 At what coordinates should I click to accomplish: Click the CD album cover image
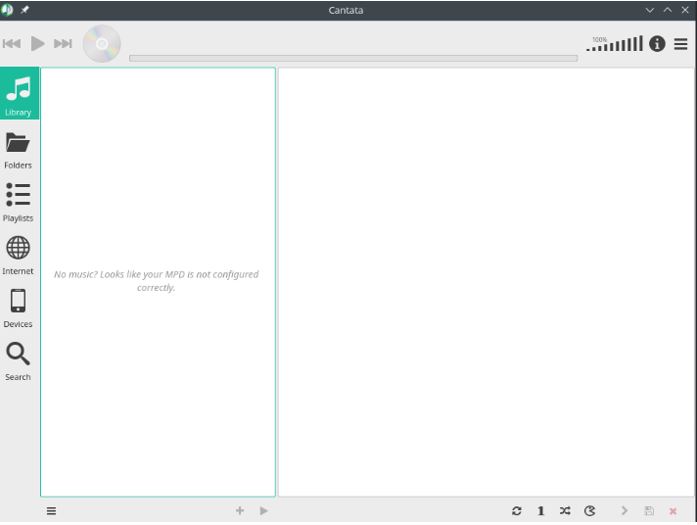click(x=101, y=44)
